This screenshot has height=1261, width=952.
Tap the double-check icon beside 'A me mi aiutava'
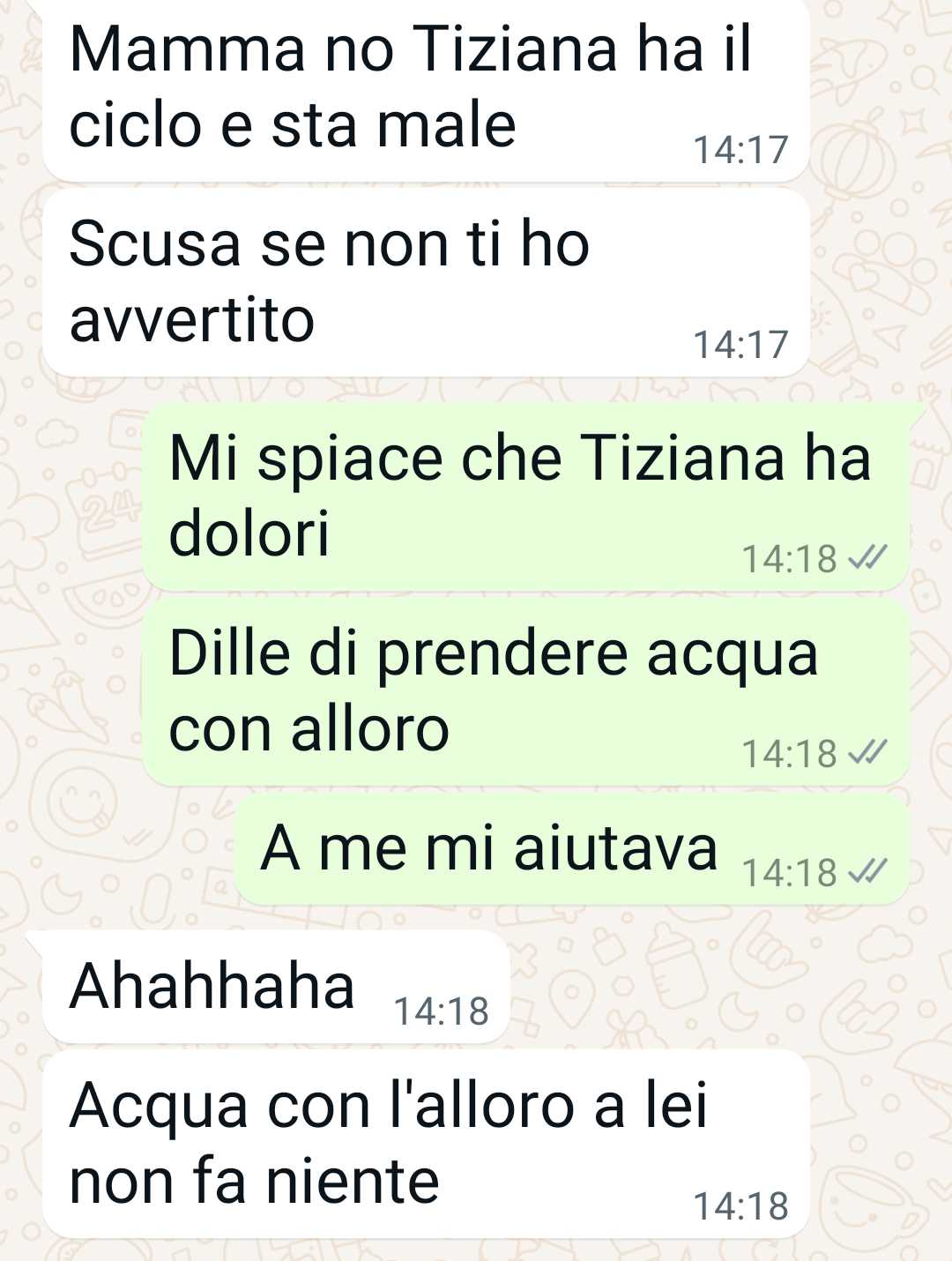pos(867,872)
